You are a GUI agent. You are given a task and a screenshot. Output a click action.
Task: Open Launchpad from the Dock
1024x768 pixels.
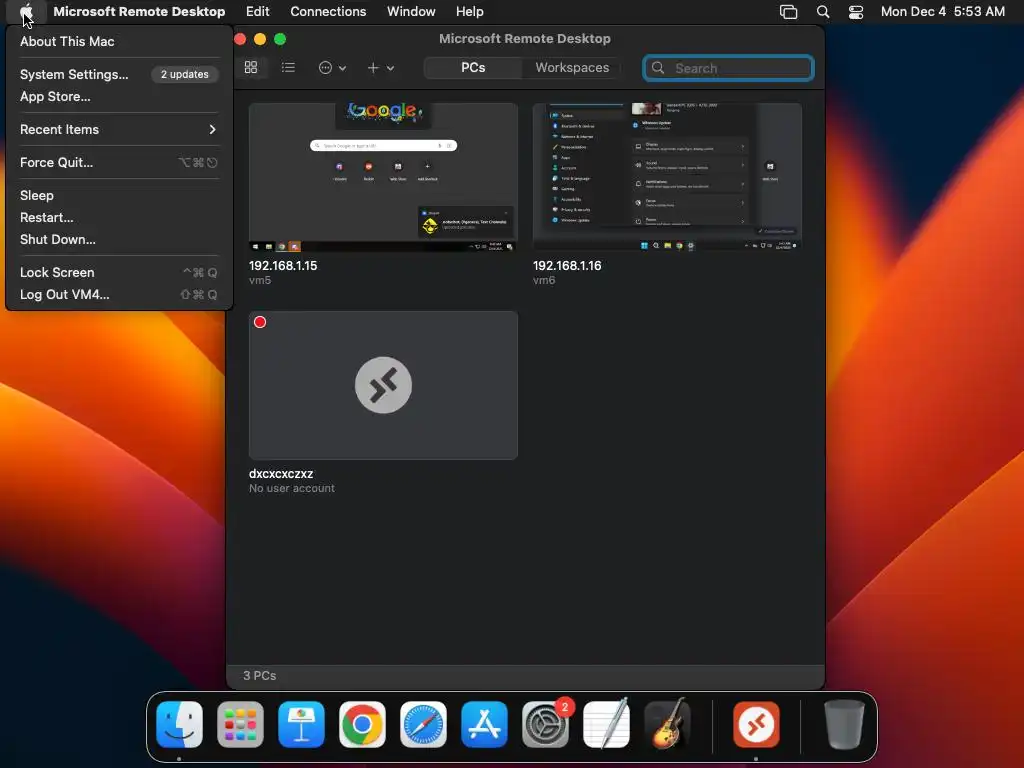tap(240, 724)
